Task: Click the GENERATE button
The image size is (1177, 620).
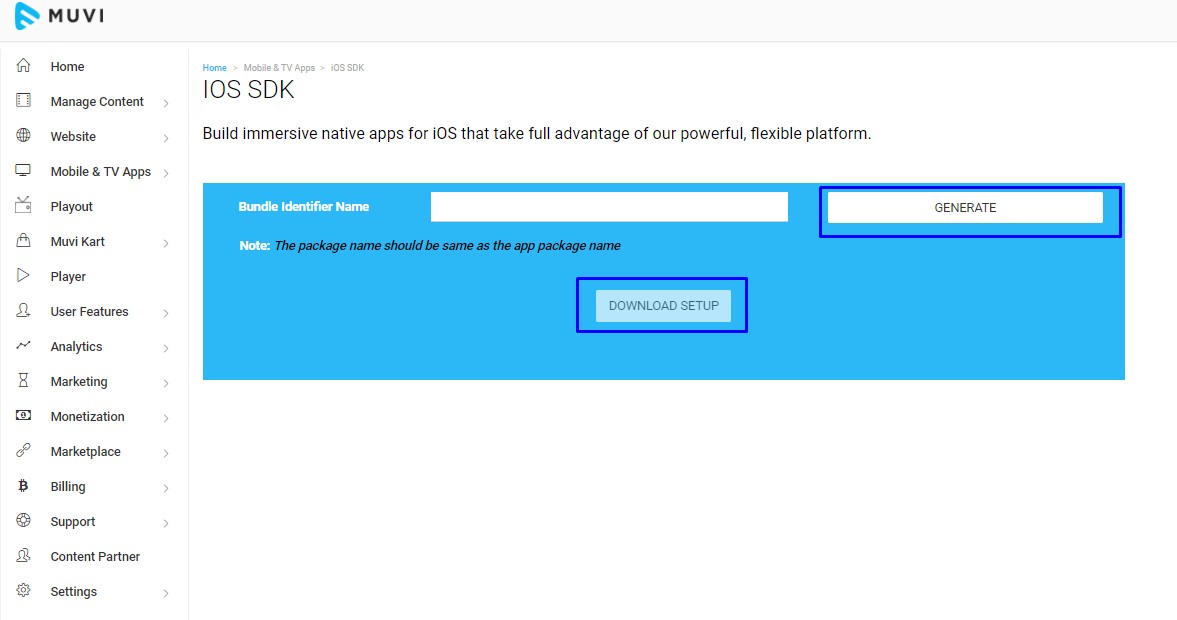Action: click(x=965, y=207)
